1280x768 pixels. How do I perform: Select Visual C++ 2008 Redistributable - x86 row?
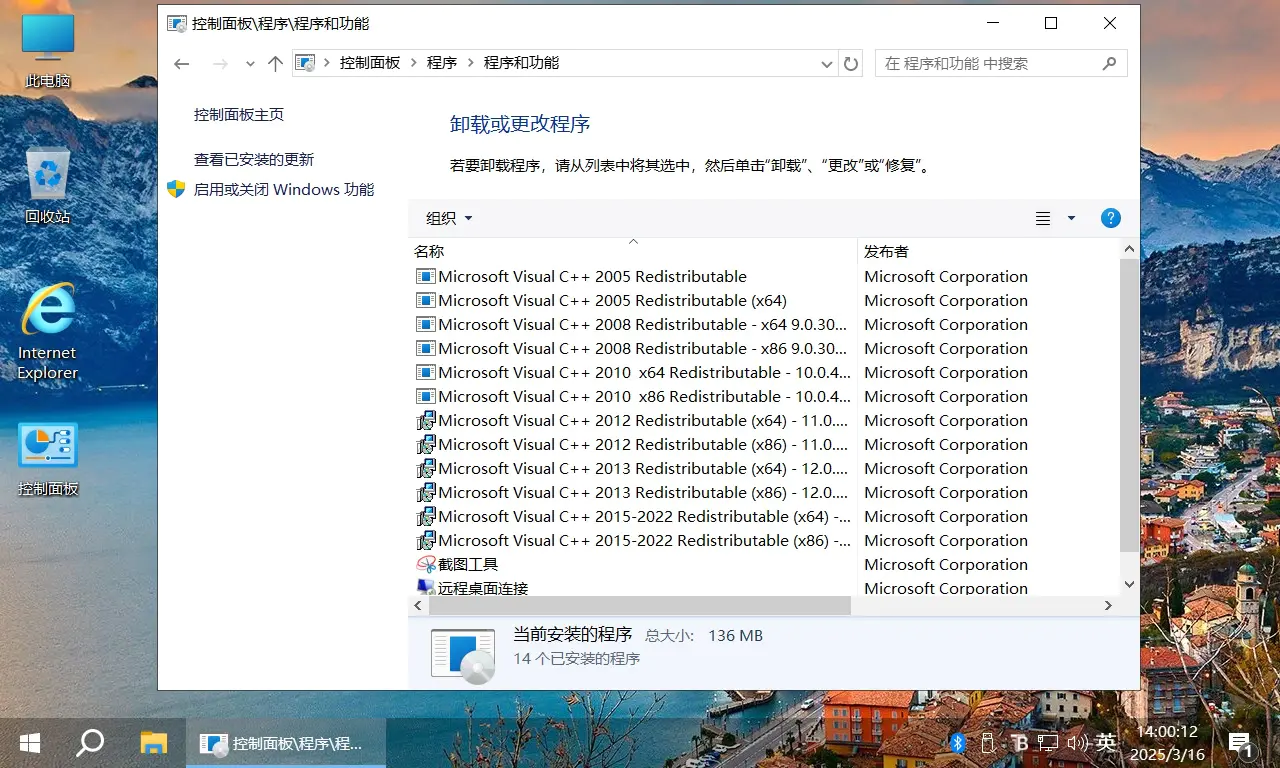click(x=764, y=348)
